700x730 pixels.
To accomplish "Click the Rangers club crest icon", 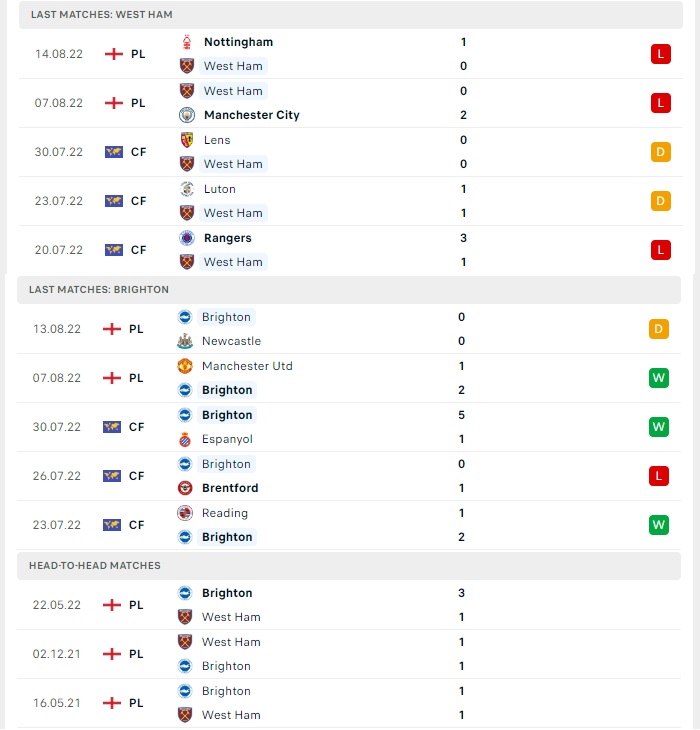I will pyautogui.click(x=187, y=238).
